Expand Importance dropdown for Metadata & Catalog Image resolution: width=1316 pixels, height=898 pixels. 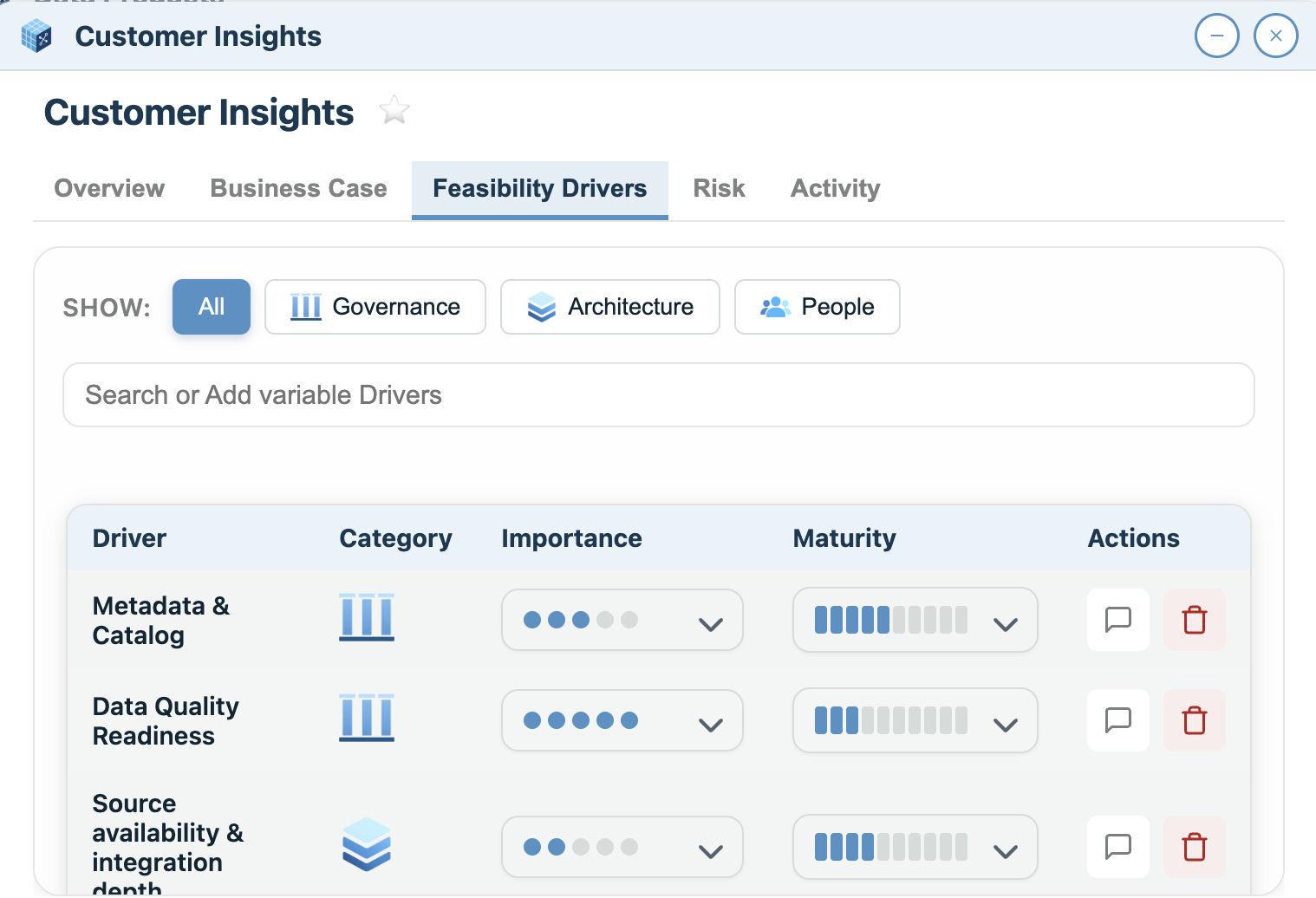click(x=622, y=621)
